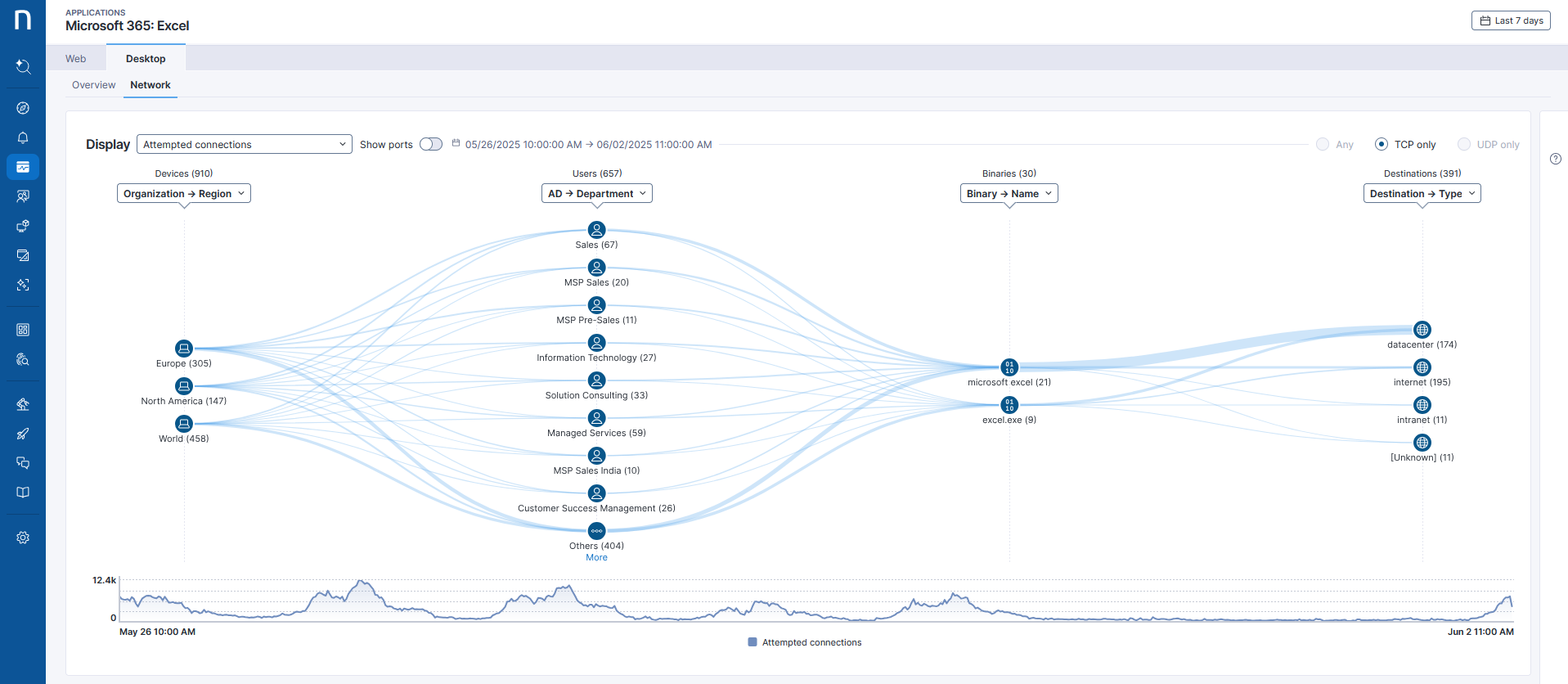The image size is (1568, 684).
Task: Click the Nexthink logo in sidebar
Action: pyautogui.click(x=23, y=20)
